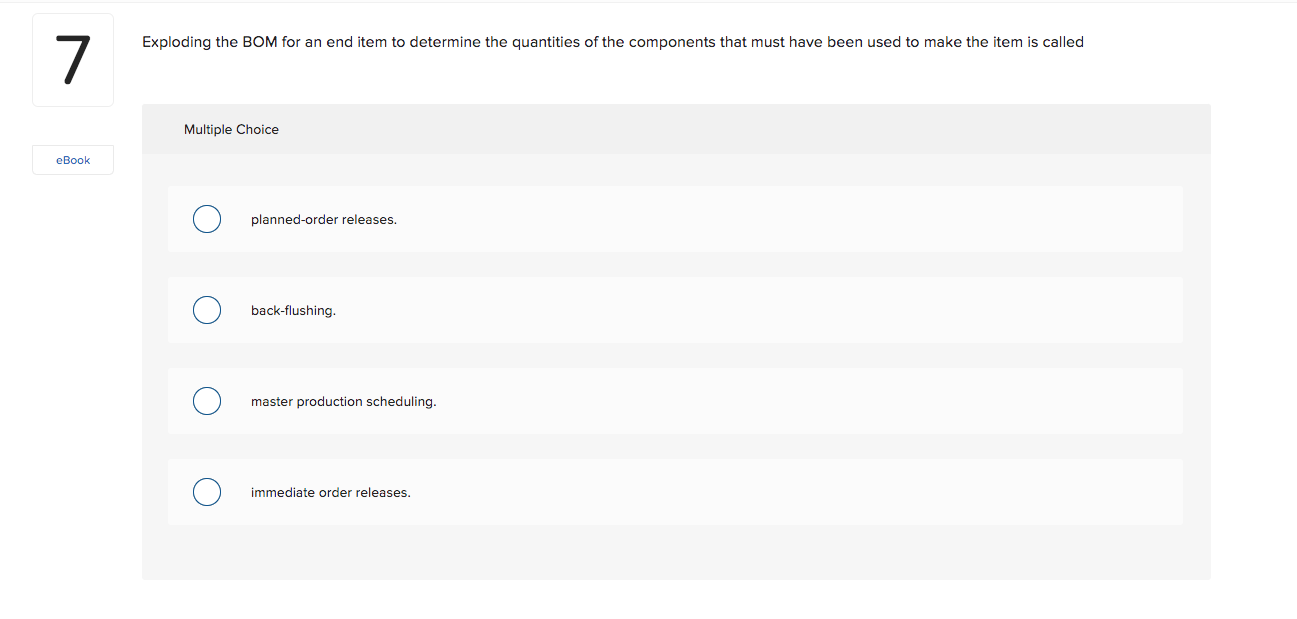Select the immediate order releases radio button
The height and width of the screenshot is (619, 1297).
206,492
